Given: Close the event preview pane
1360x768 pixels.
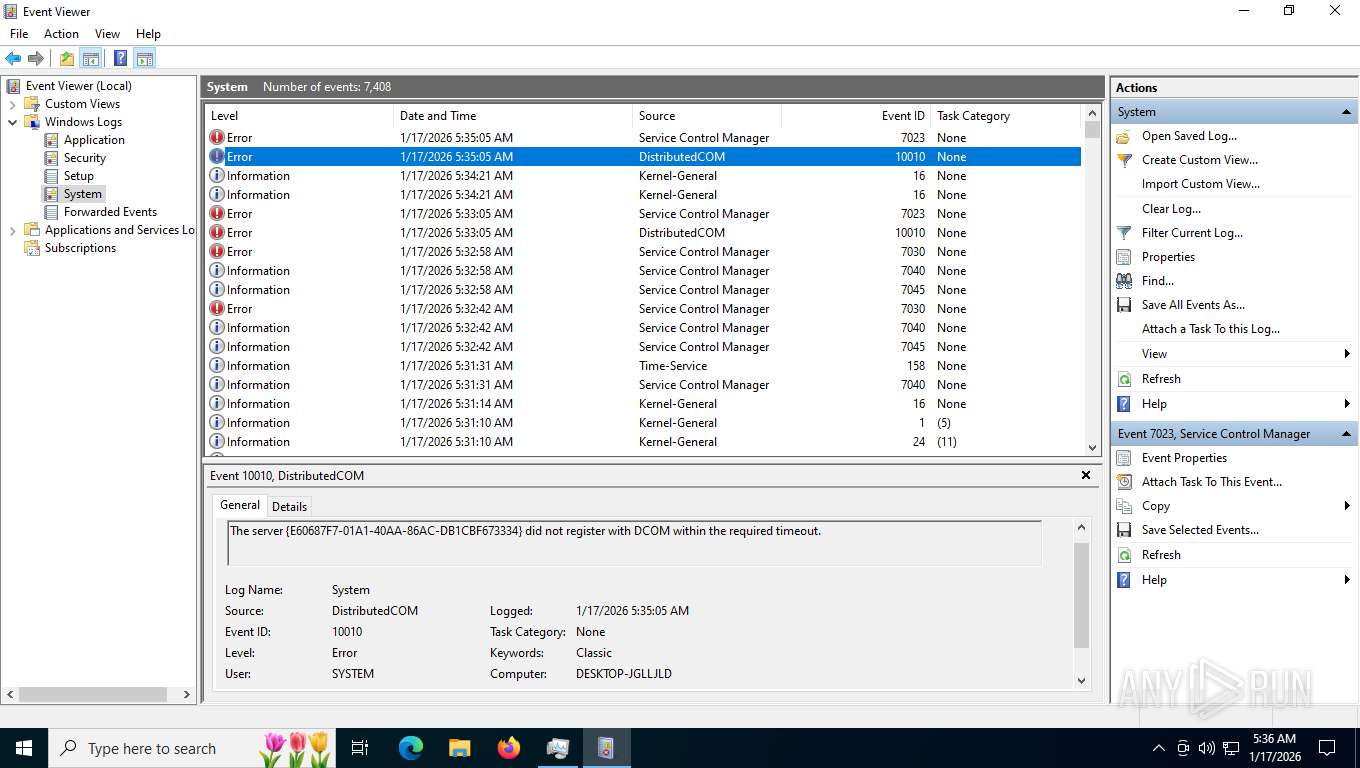Looking at the screenshot, I should point(1086,476).
